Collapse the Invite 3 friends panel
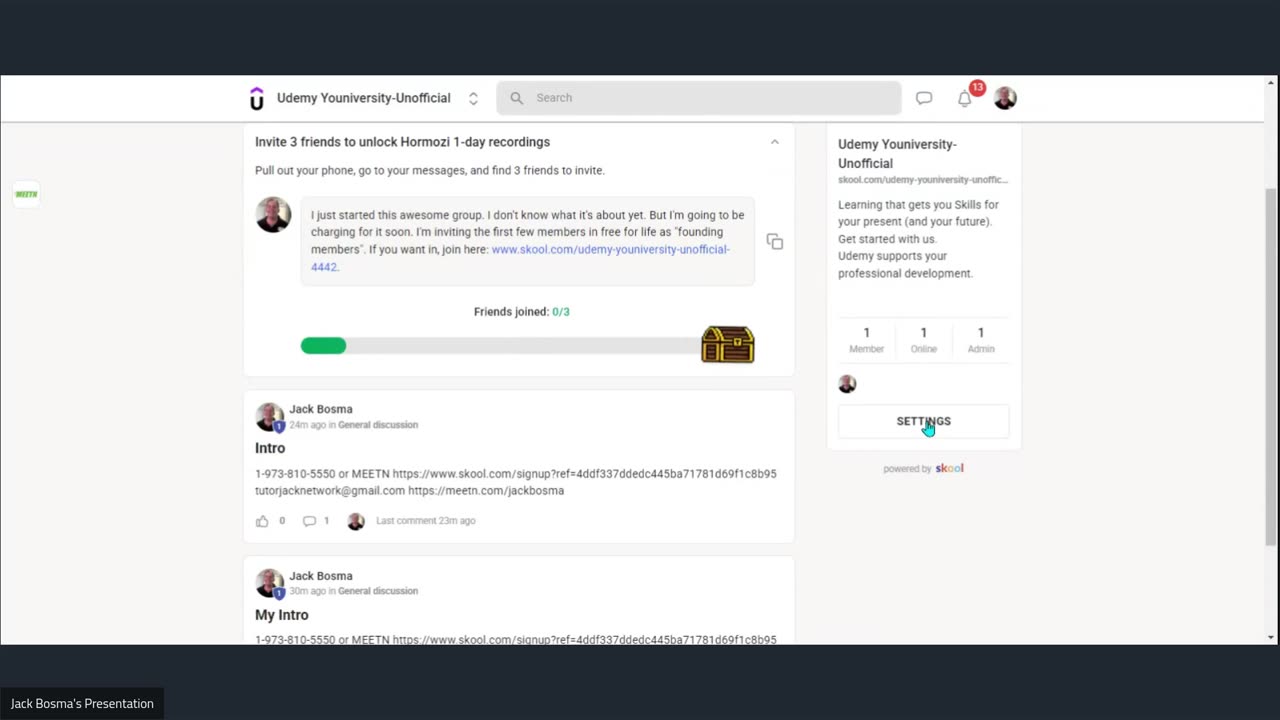1280x720 pixels. (774, 142)
